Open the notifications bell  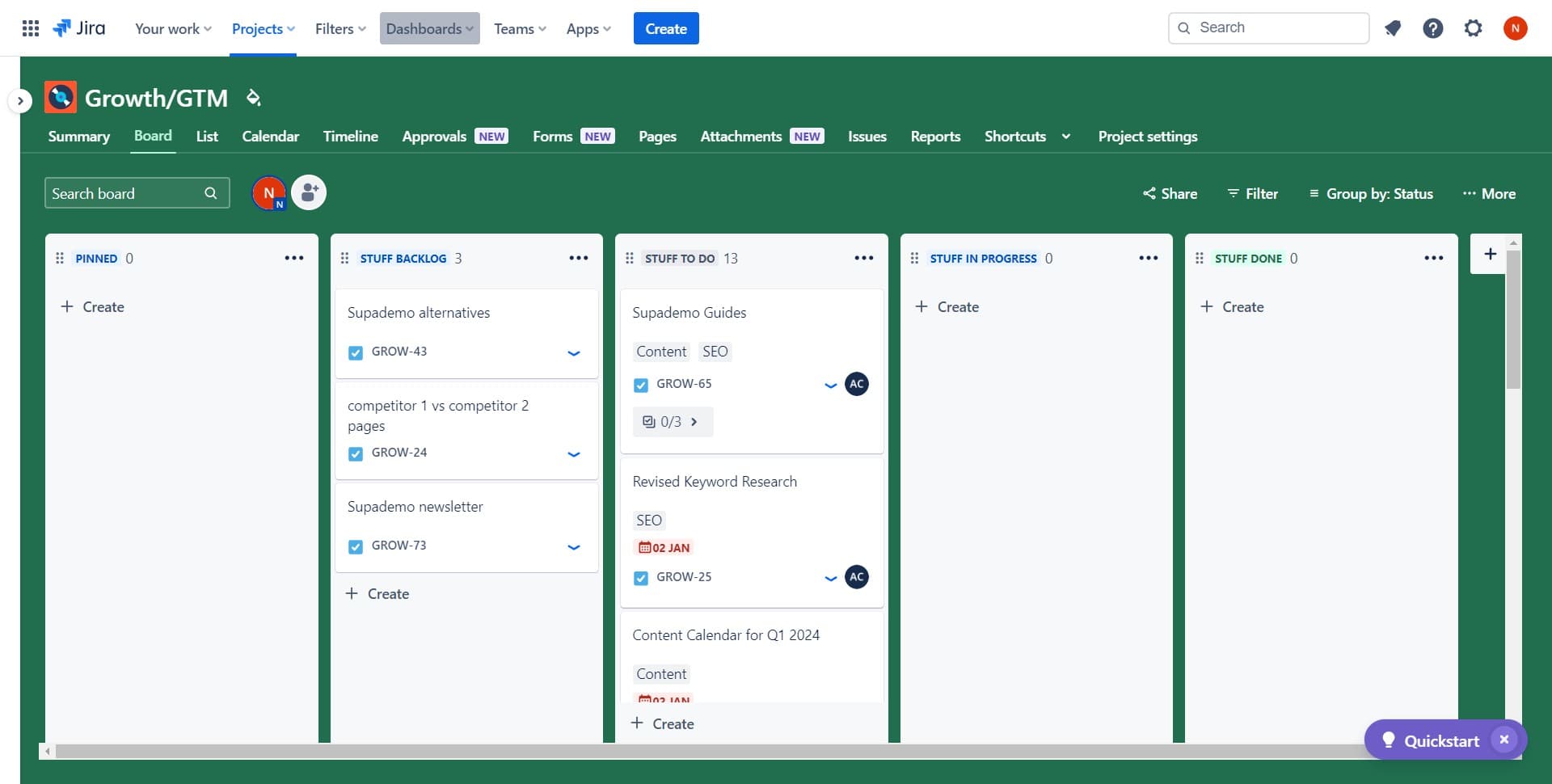[1393, 27]
